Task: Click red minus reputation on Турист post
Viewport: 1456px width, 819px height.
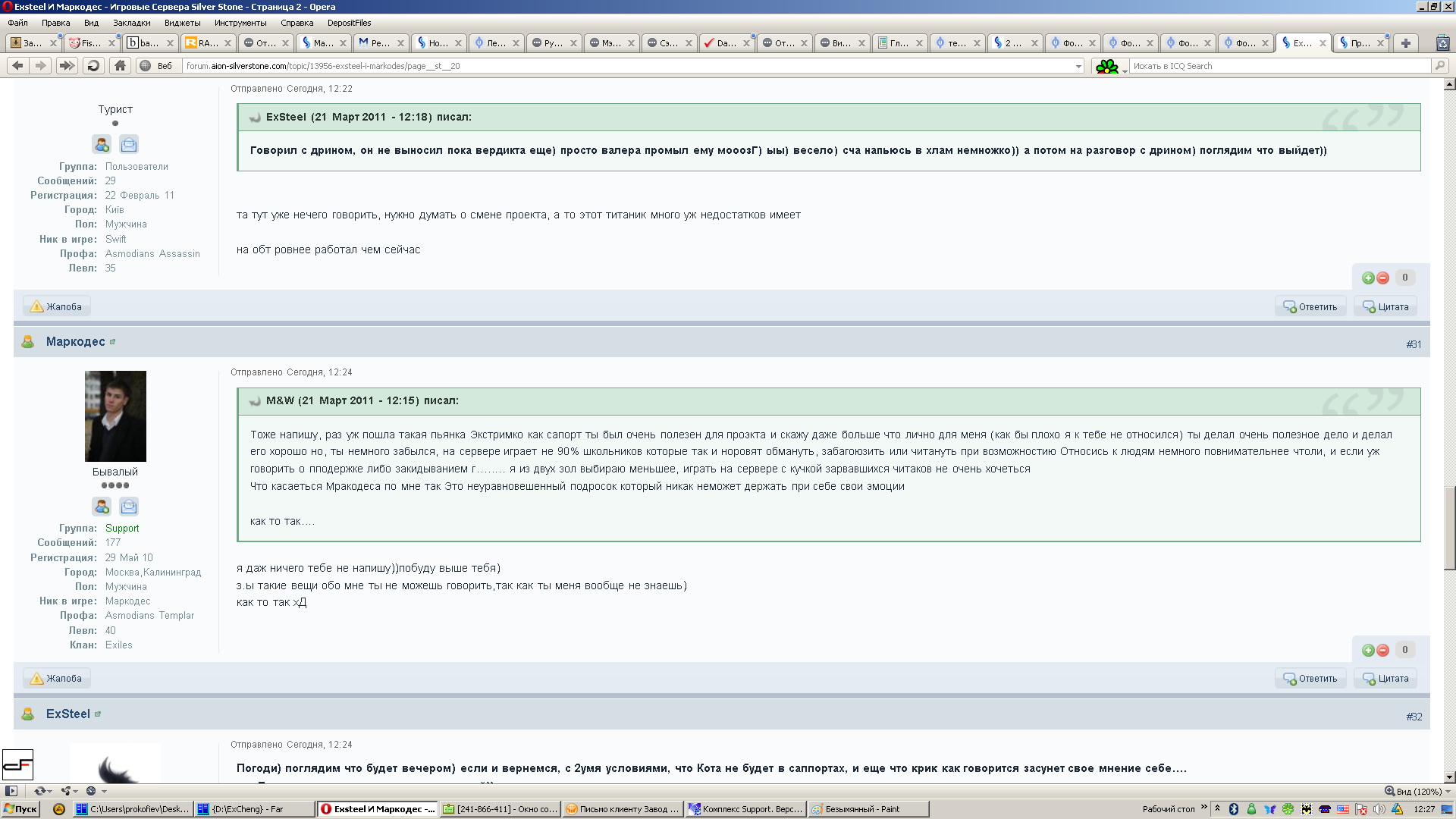Action: pyautogui.click(x=1383, y=278)
